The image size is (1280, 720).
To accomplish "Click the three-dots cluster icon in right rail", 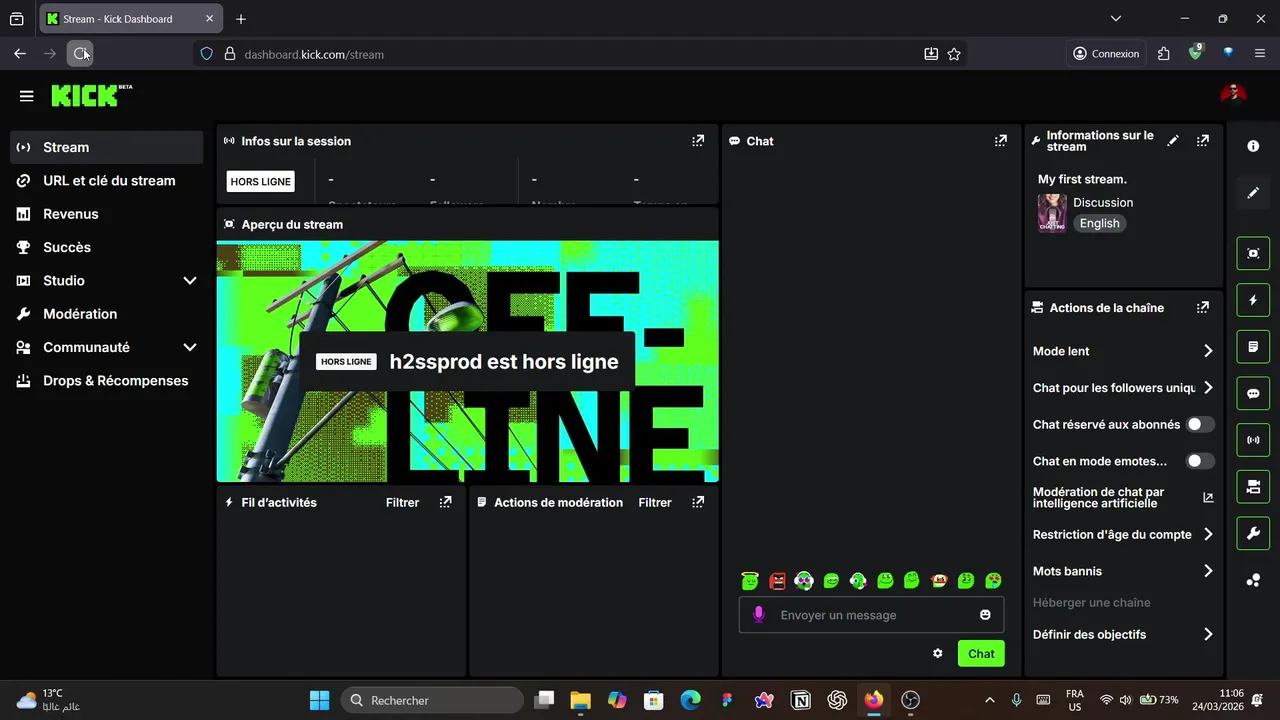I will [x=1253, y=580].
